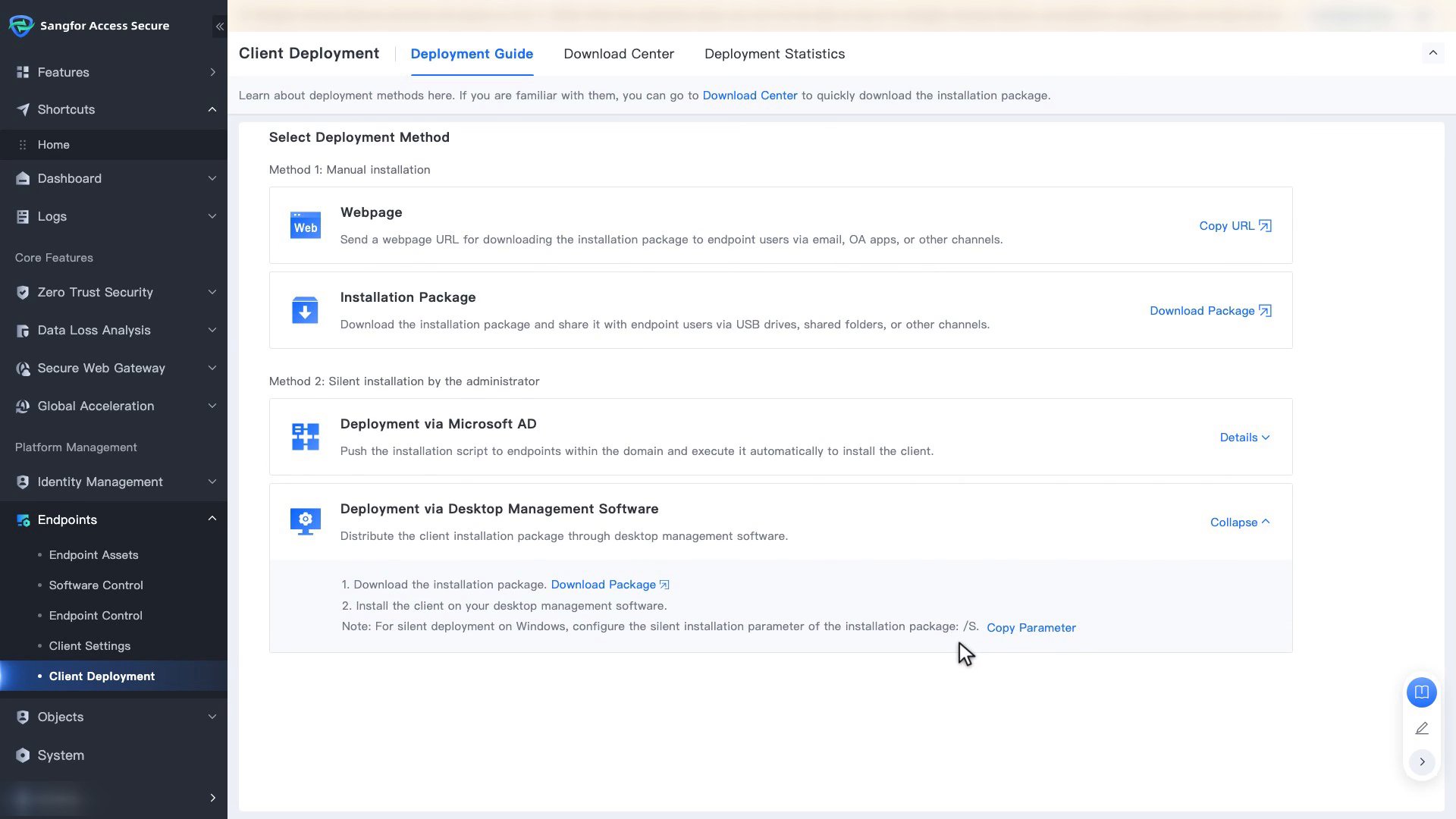This screenshot has width=1456, height=819.
Task: Open the Deployment Statistics tab
Action: coord(774,54)
